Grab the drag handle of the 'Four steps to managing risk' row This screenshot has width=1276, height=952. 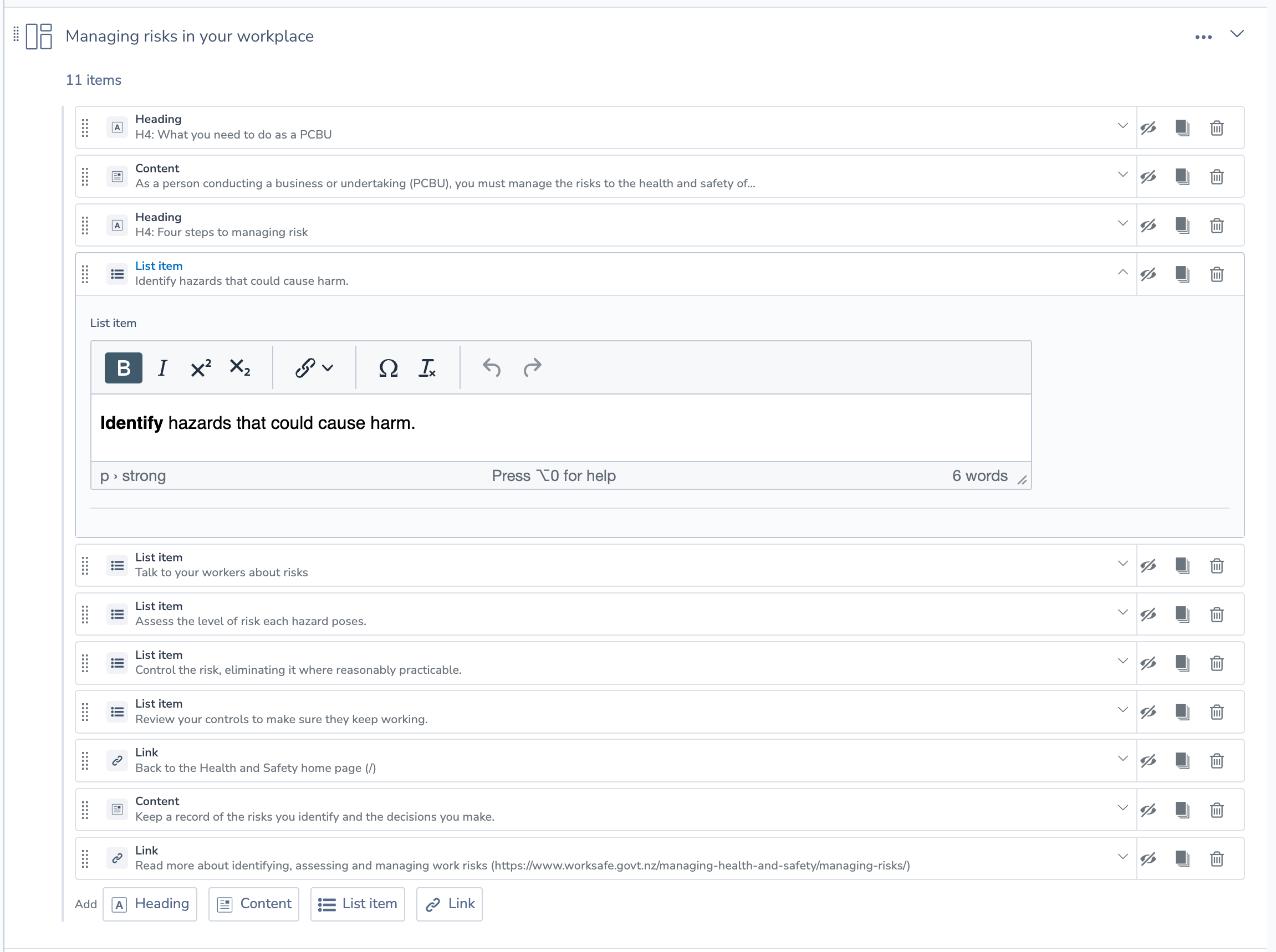85,226
